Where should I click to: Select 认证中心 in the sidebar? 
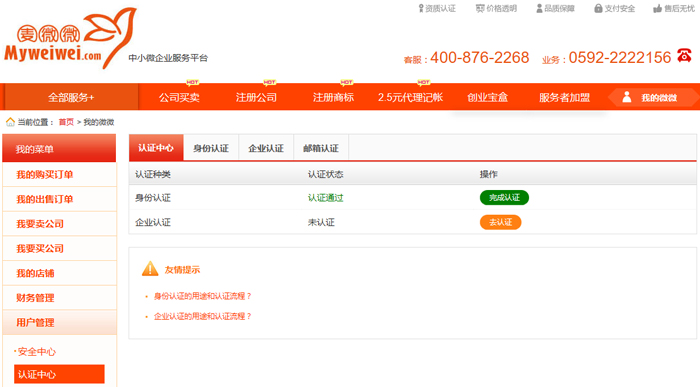[x=59, y=374]
